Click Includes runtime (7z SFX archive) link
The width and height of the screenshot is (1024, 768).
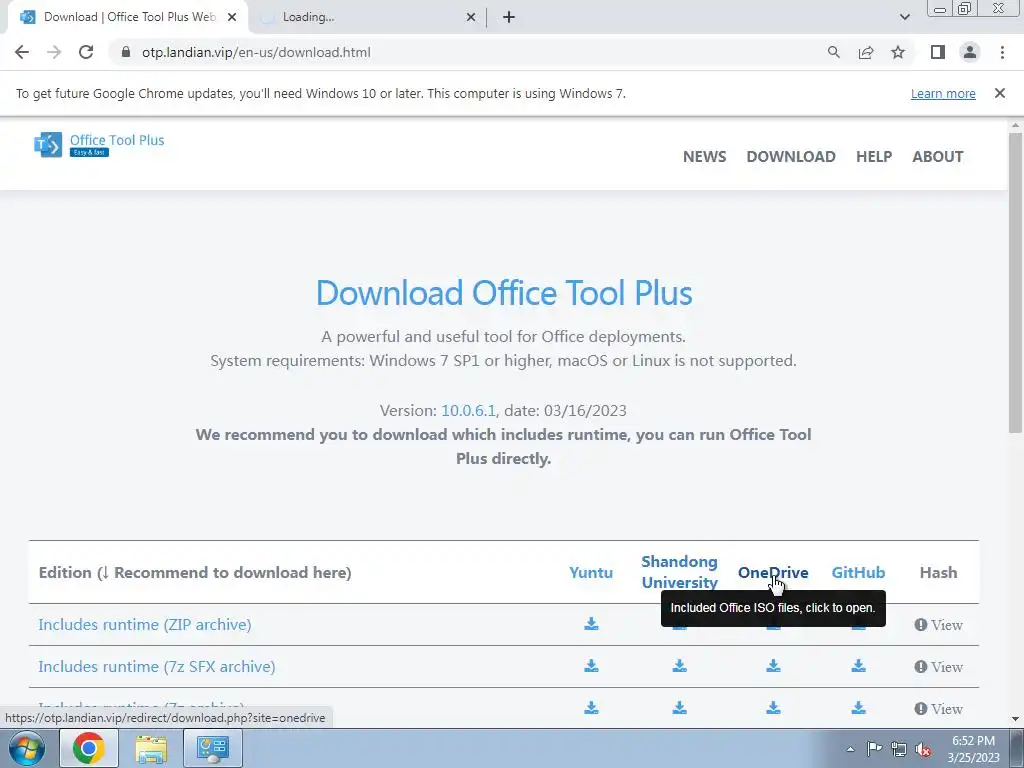(157, 666)
